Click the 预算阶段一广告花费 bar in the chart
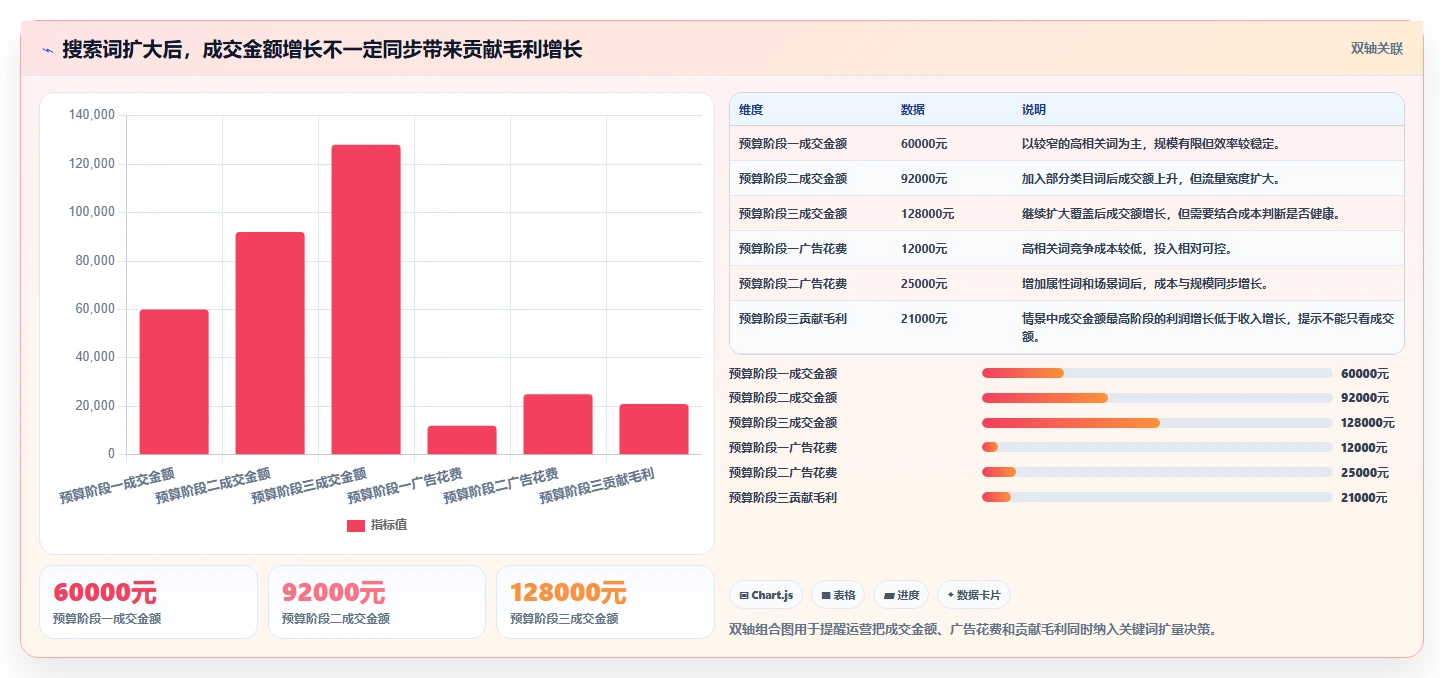Screen dimensions: 1444x678 (x=462, y=440)
